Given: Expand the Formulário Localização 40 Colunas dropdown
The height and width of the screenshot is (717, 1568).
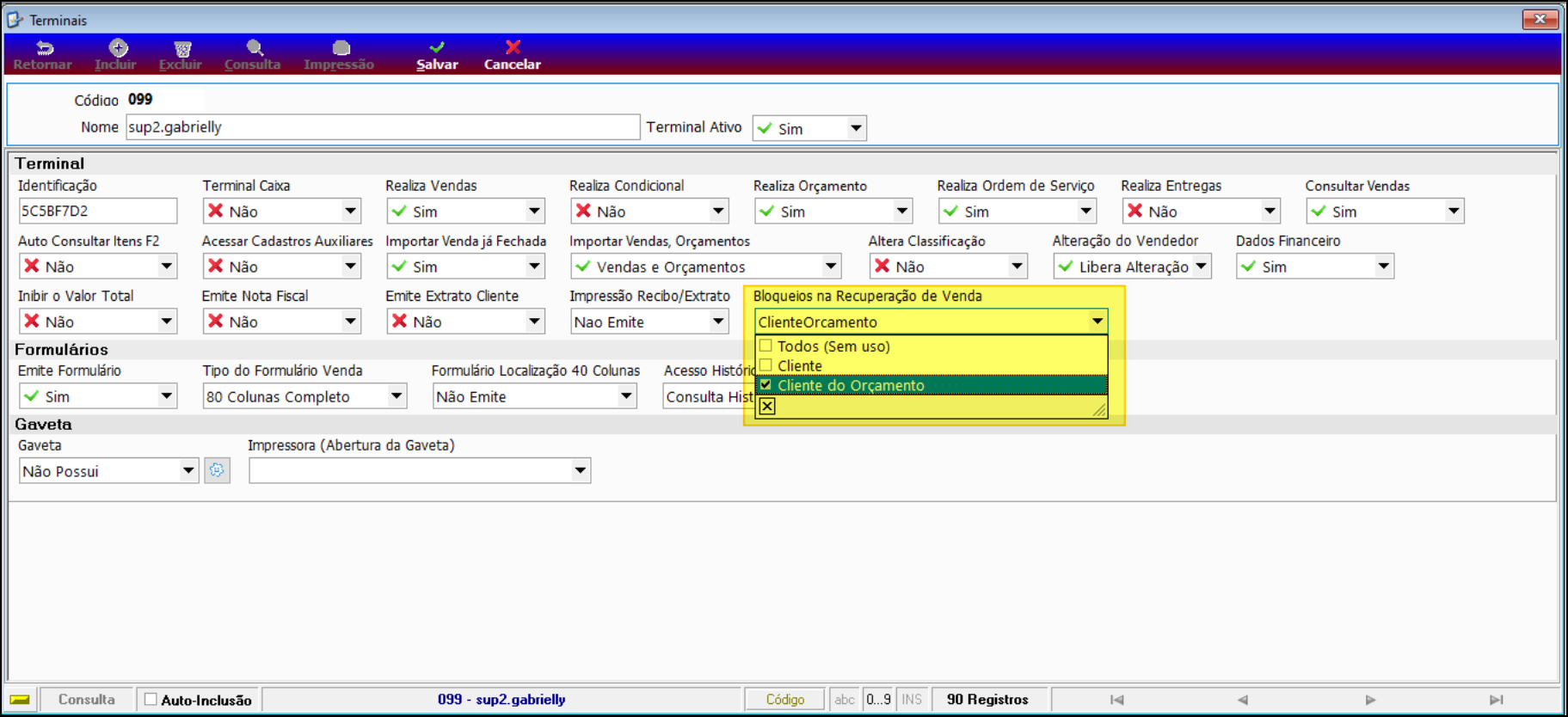Looking at the screenshot, I should pyautogui.click(x=626, y=395).
